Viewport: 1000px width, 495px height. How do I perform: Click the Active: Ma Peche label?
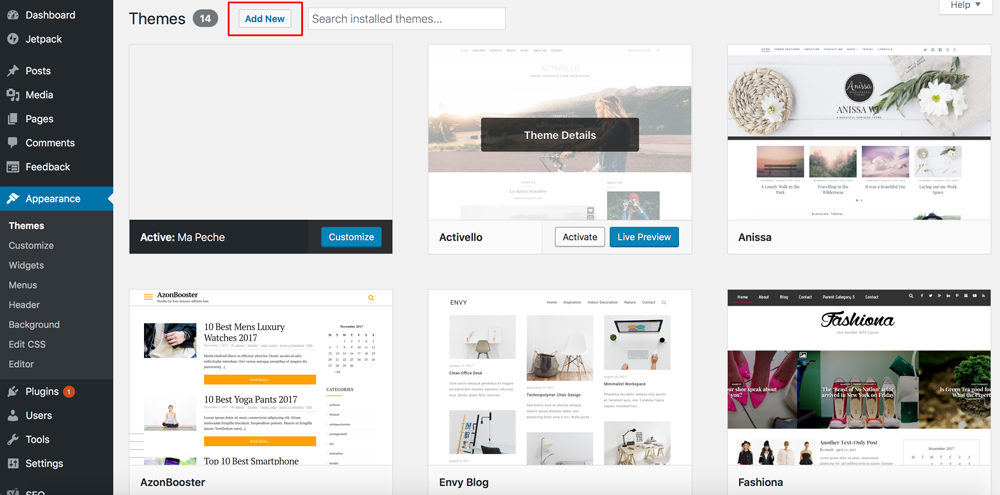pyautogui.click(x=182, y=237)
